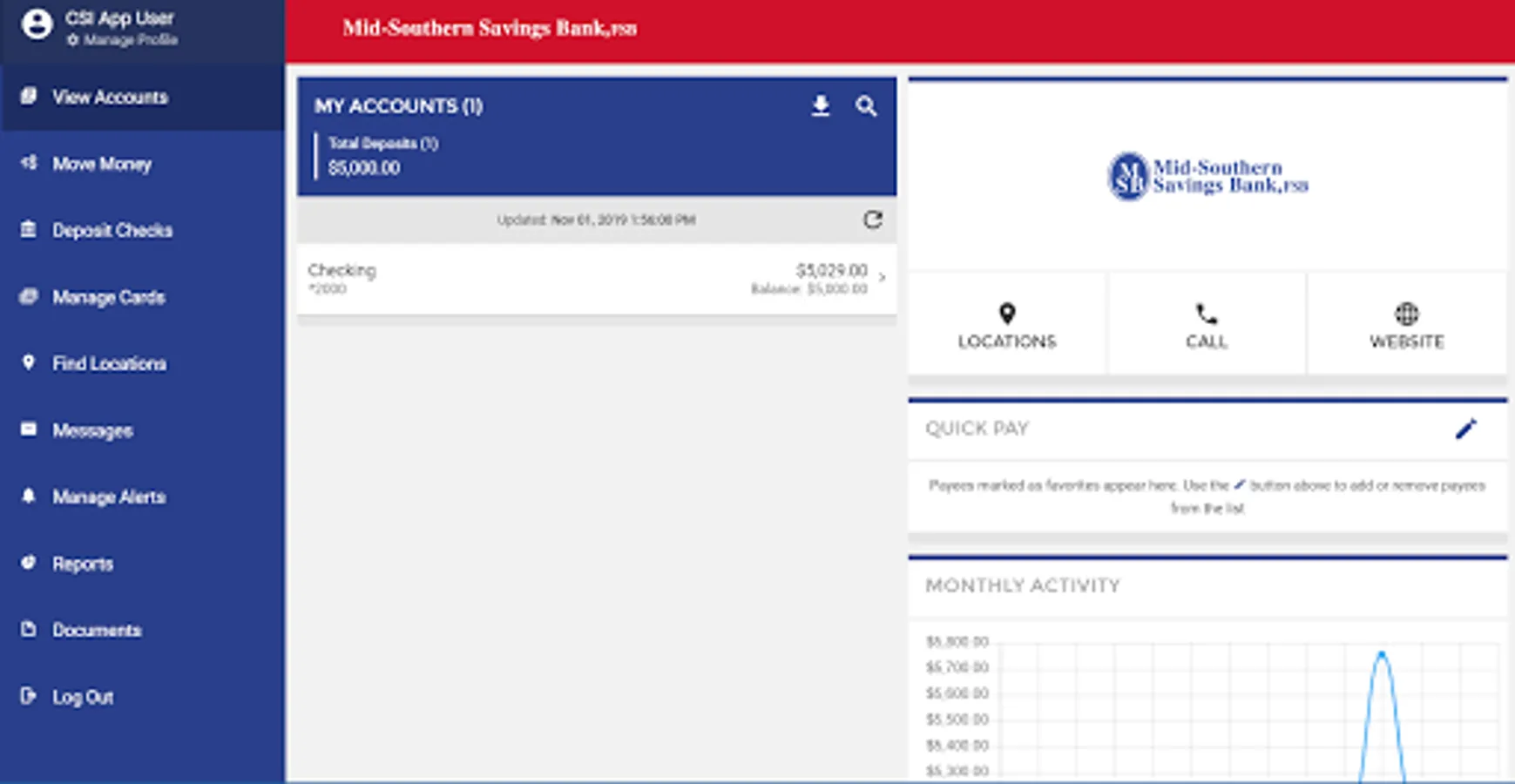
Task: Click the Deposit Checks icon
Action: (29, 229)
